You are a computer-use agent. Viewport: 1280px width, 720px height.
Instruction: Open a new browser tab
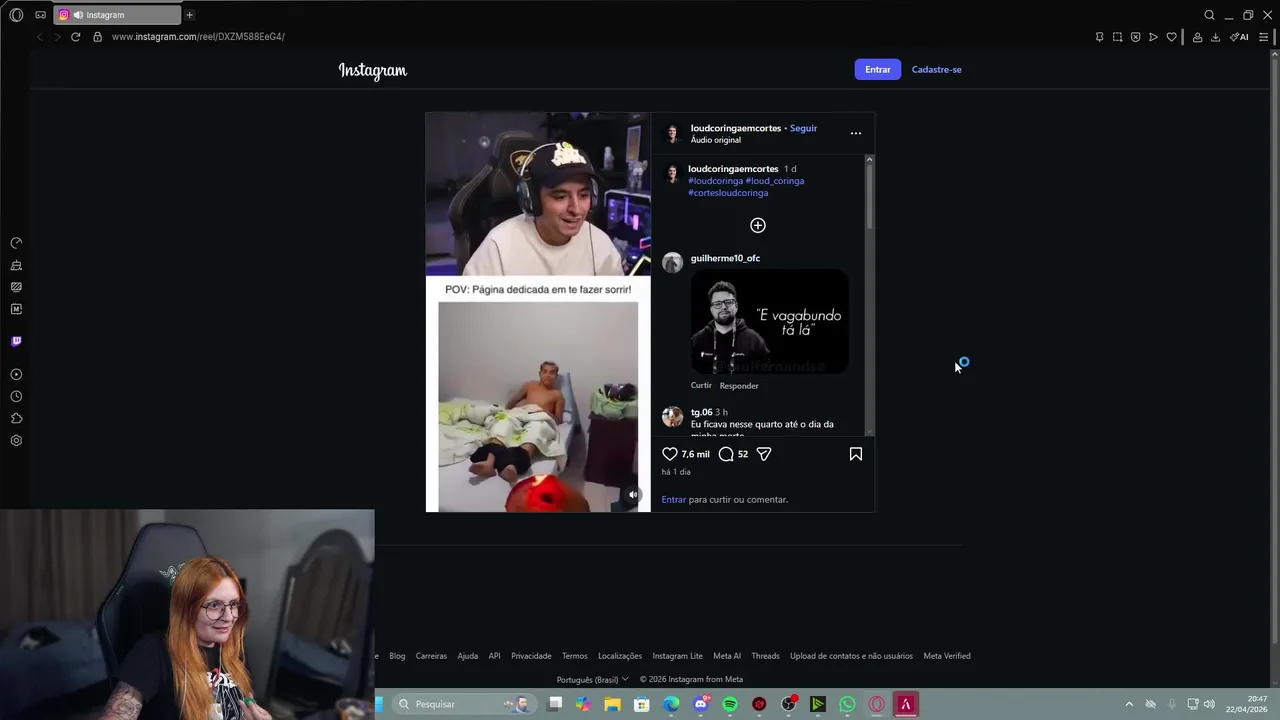point(189,15)
